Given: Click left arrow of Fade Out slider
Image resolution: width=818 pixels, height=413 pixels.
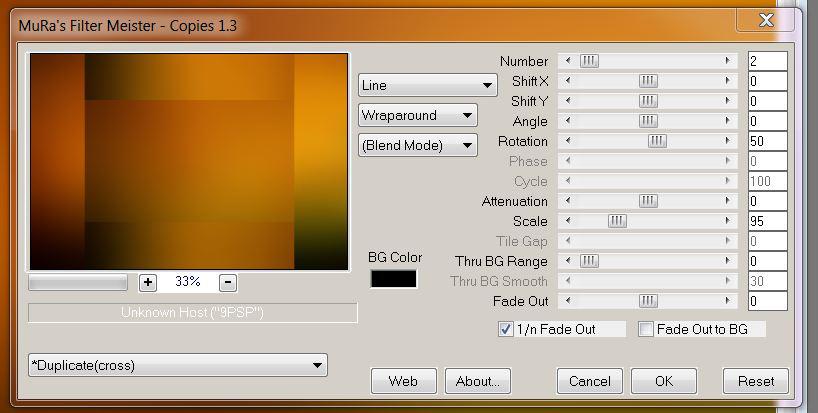Looking at the screenshot, I should (568, 301).
